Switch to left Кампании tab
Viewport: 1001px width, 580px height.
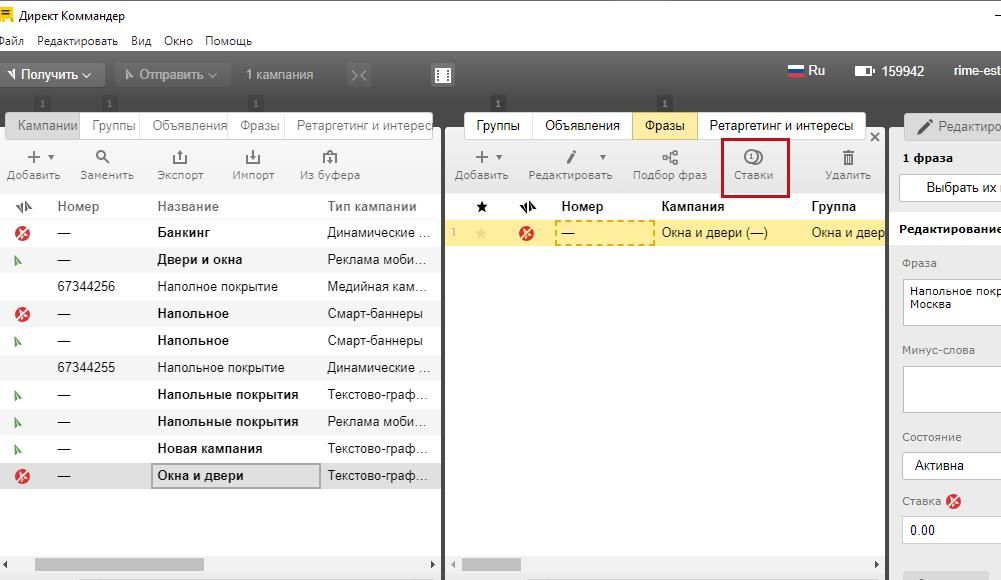point(43,126)
